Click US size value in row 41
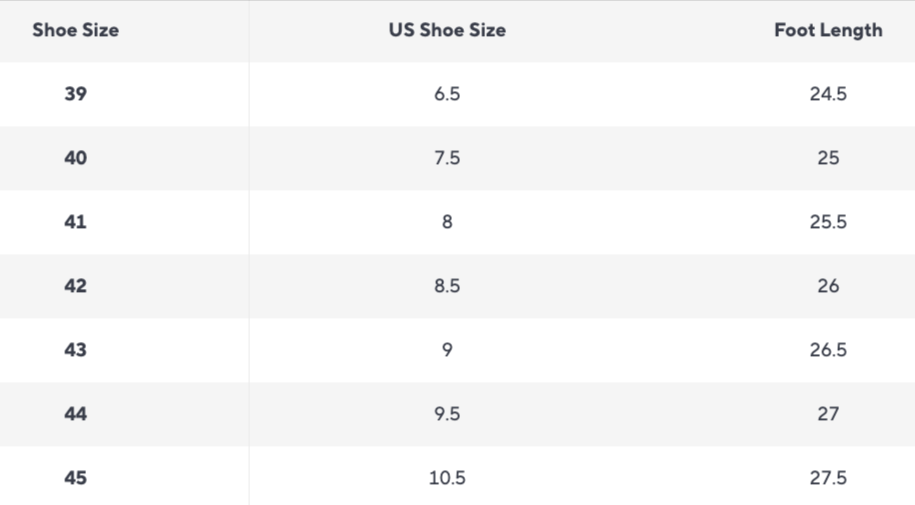This screenshot has height=505, width=915. tap(447, 222)
